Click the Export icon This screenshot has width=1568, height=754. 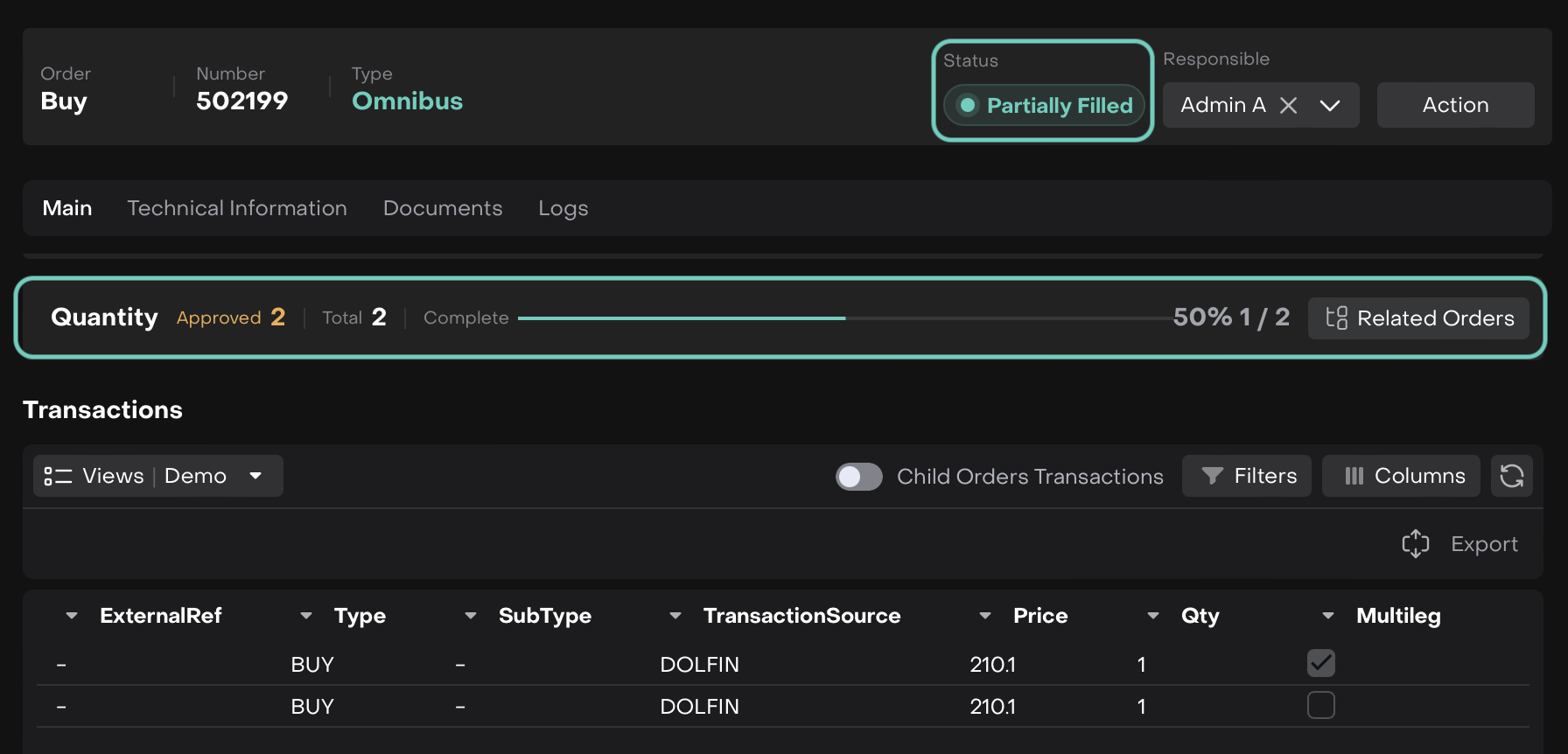pos(1415,544)
